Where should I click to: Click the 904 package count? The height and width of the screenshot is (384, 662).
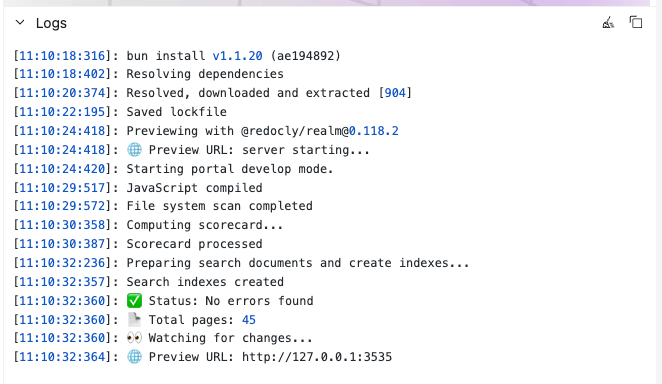(395, 93)
